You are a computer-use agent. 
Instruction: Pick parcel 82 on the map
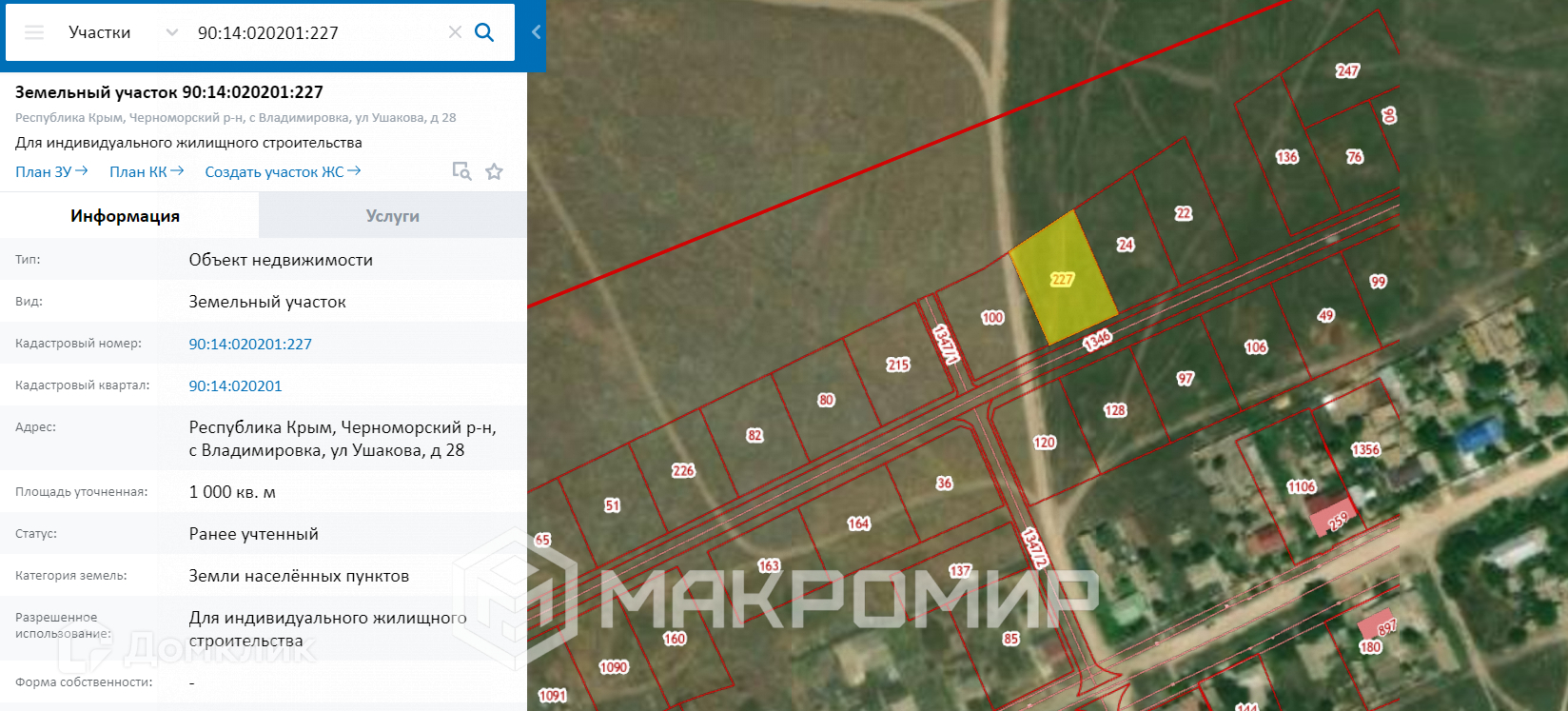point(755,435)
